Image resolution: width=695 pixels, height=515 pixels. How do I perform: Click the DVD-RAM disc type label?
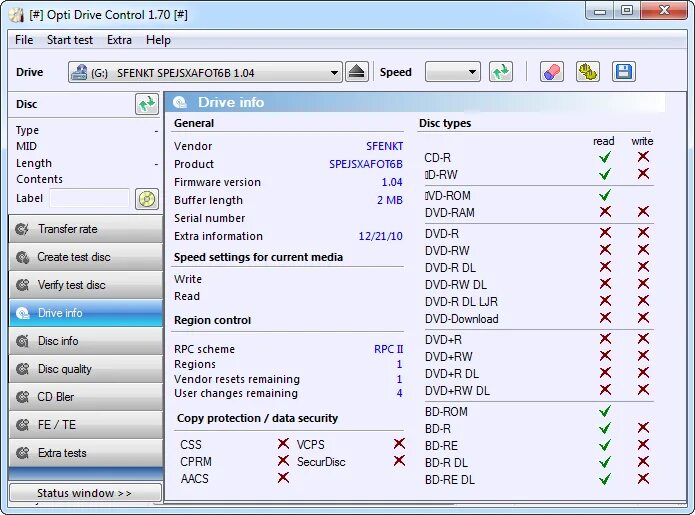point(449,213)
